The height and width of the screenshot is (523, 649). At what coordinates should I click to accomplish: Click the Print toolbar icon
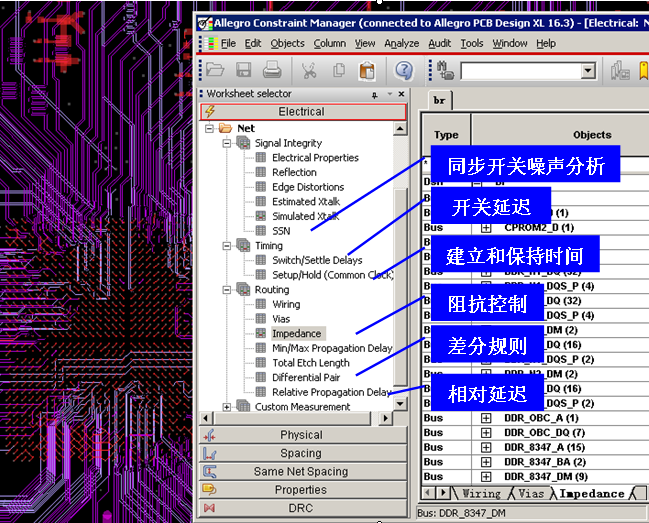[272, 70]
